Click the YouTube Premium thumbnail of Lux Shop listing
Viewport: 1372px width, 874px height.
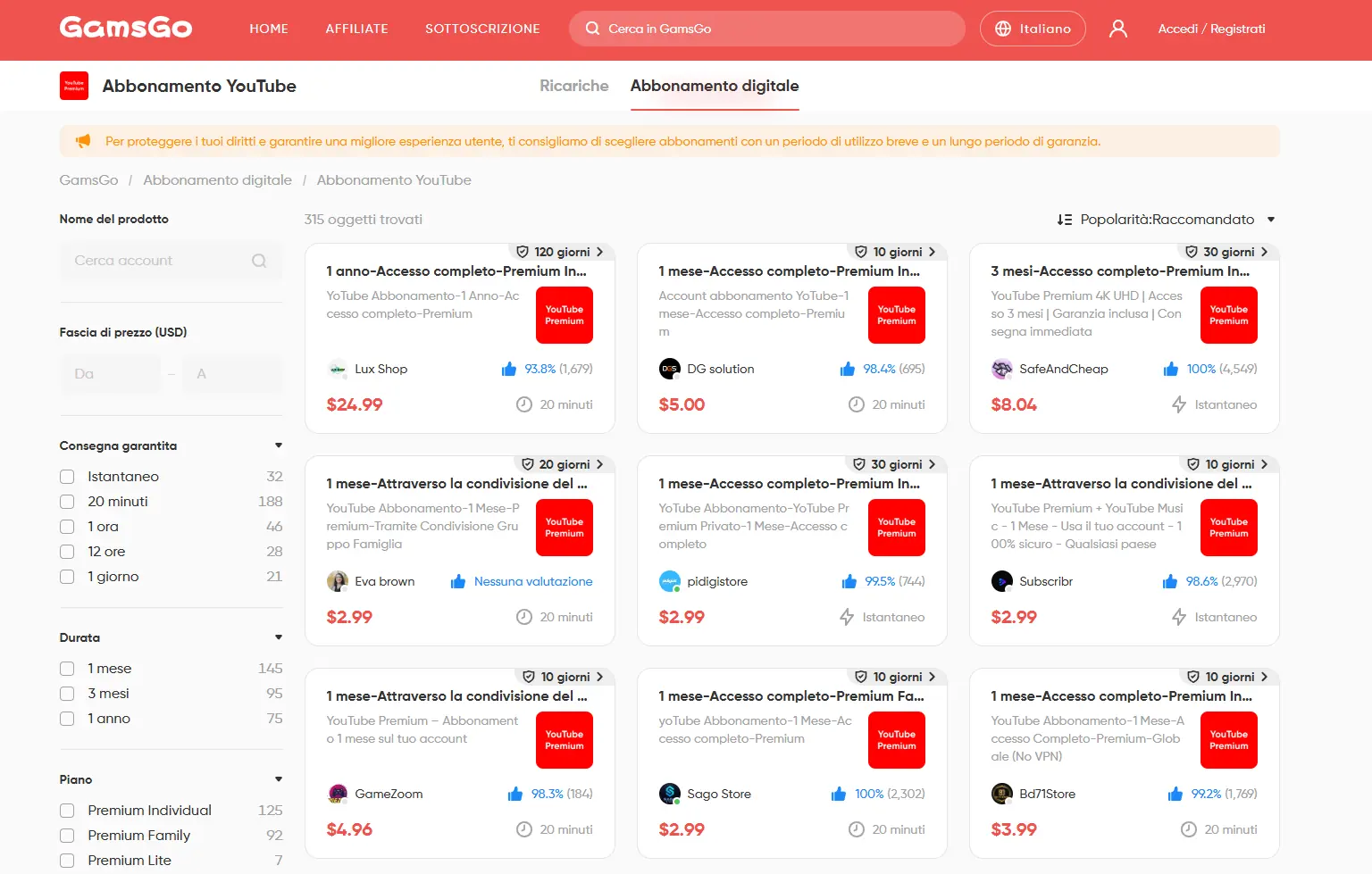coord(565,315)
